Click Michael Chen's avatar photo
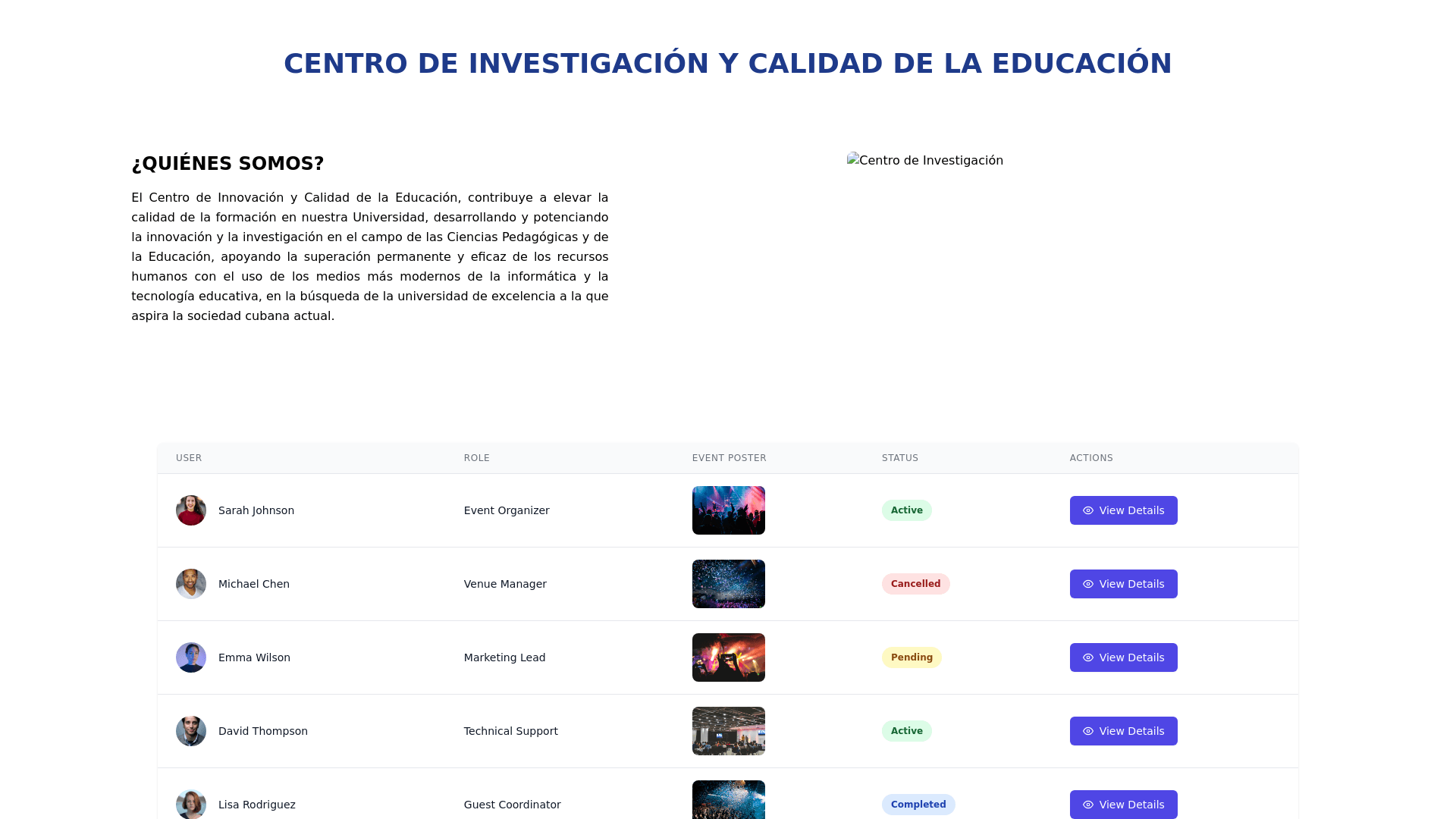The height and width of the screenshot is (819, 1456). pyautogui.click(x=191, y=584)
